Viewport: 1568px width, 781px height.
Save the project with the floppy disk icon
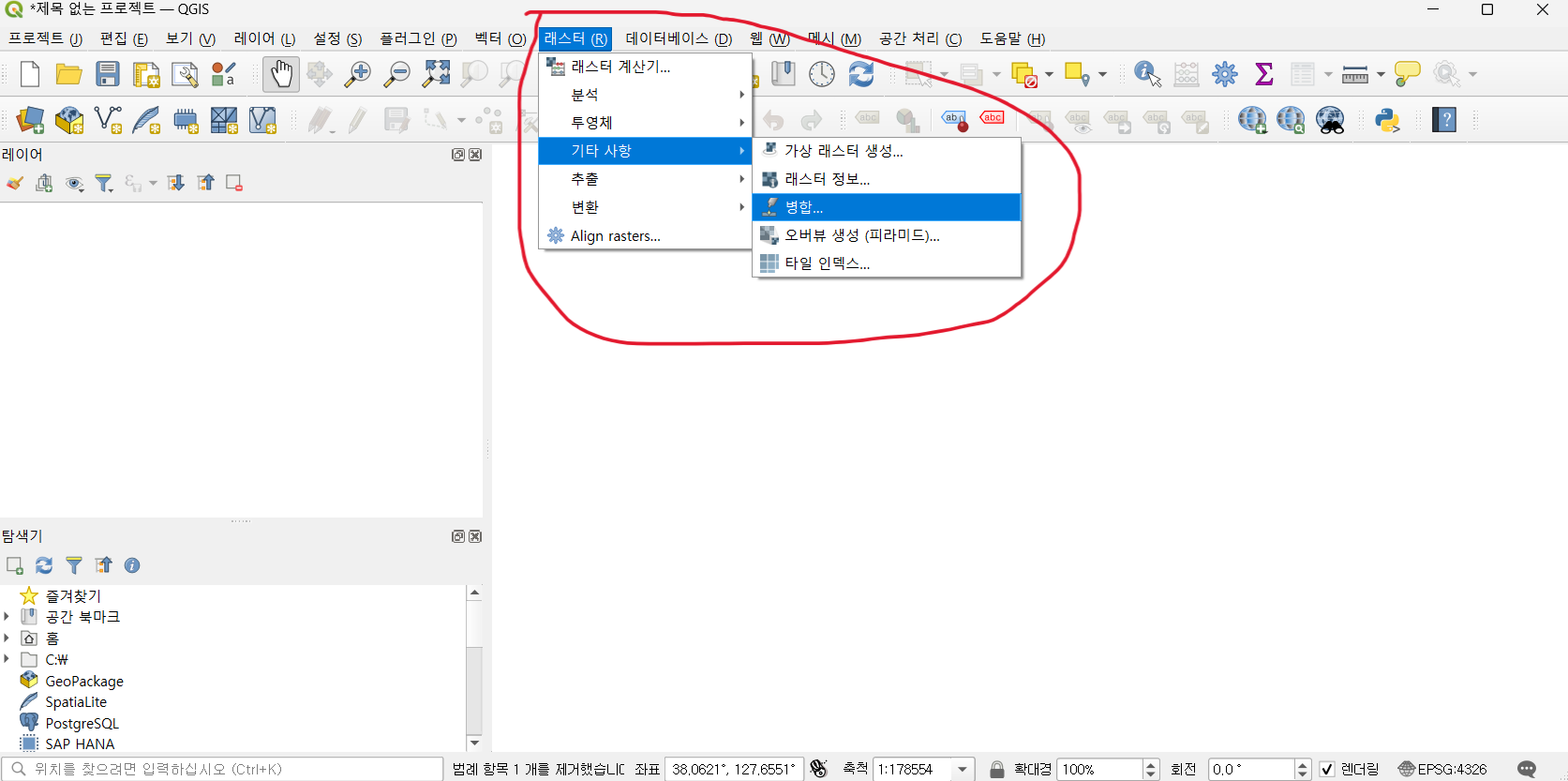click(x=108, y=74)
